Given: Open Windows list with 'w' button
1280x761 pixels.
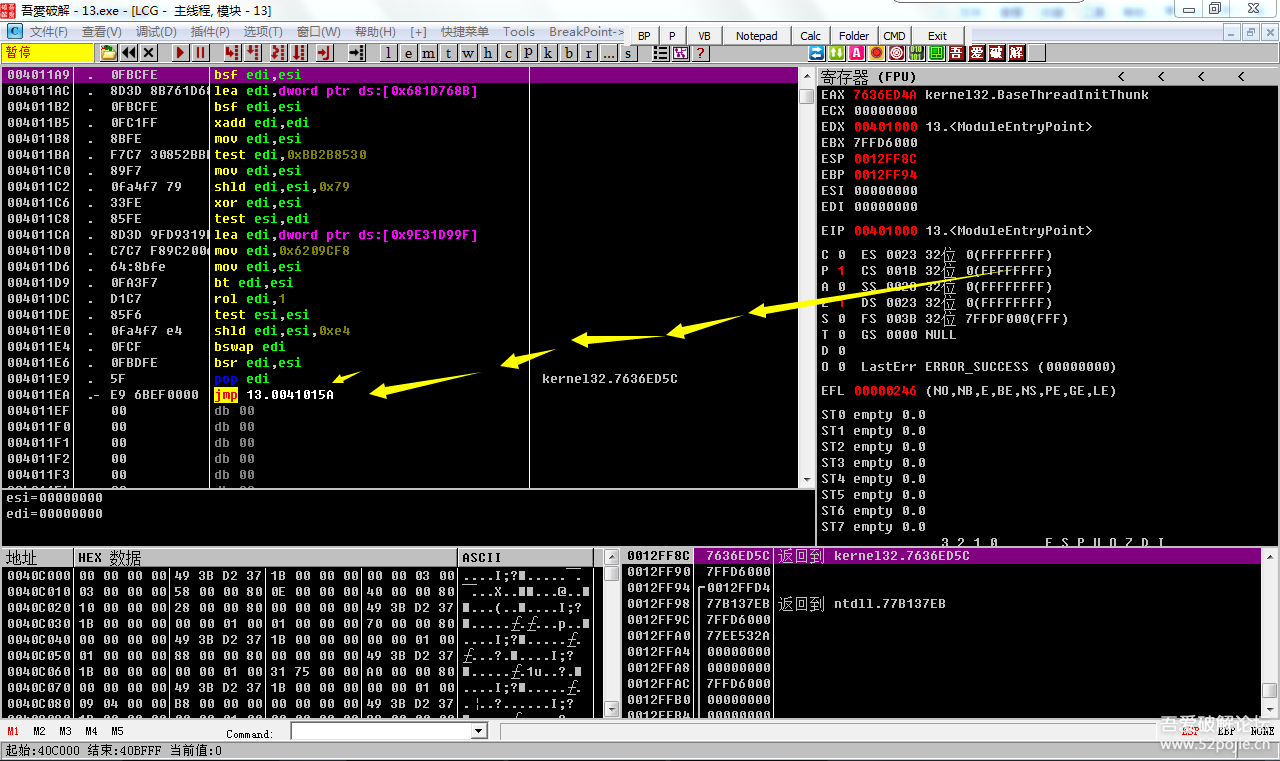Looking at the screenshot, I should 468,53.
